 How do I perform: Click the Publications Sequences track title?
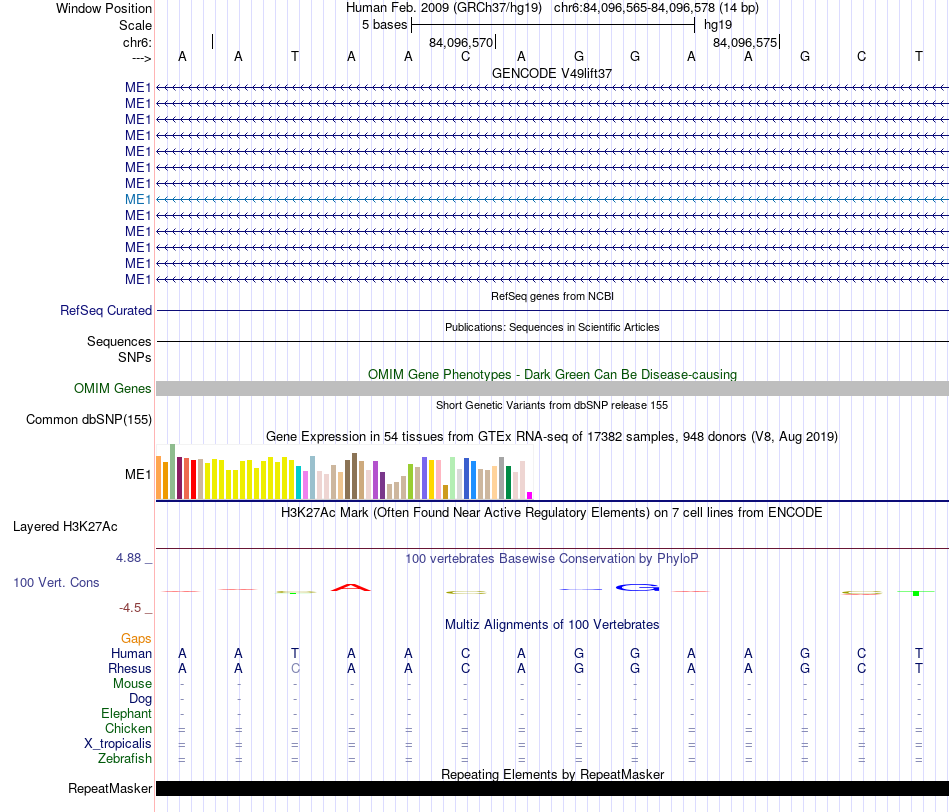coord(552,327)
